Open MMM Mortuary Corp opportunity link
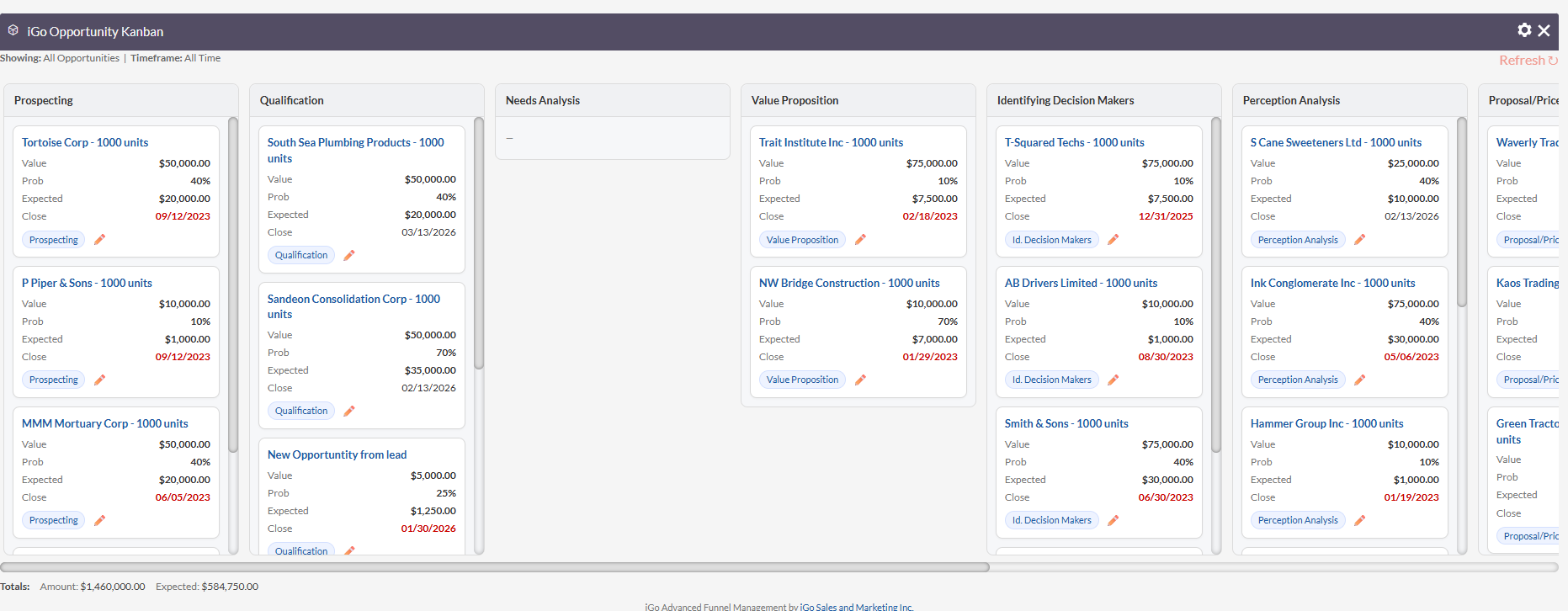The width and height of the screenshot is (1568, 611). (105, 423)
